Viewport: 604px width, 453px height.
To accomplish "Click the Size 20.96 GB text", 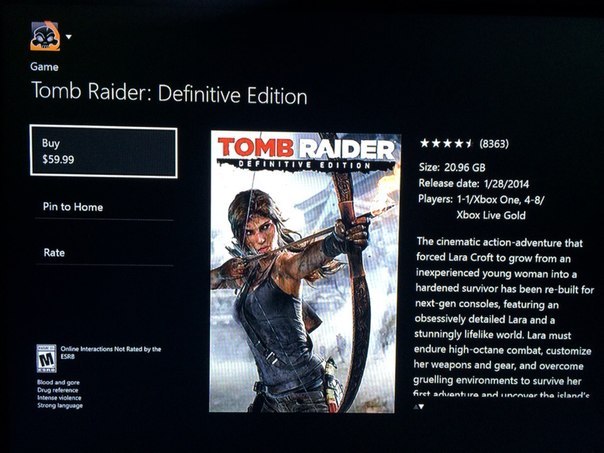I will (452, 167).
